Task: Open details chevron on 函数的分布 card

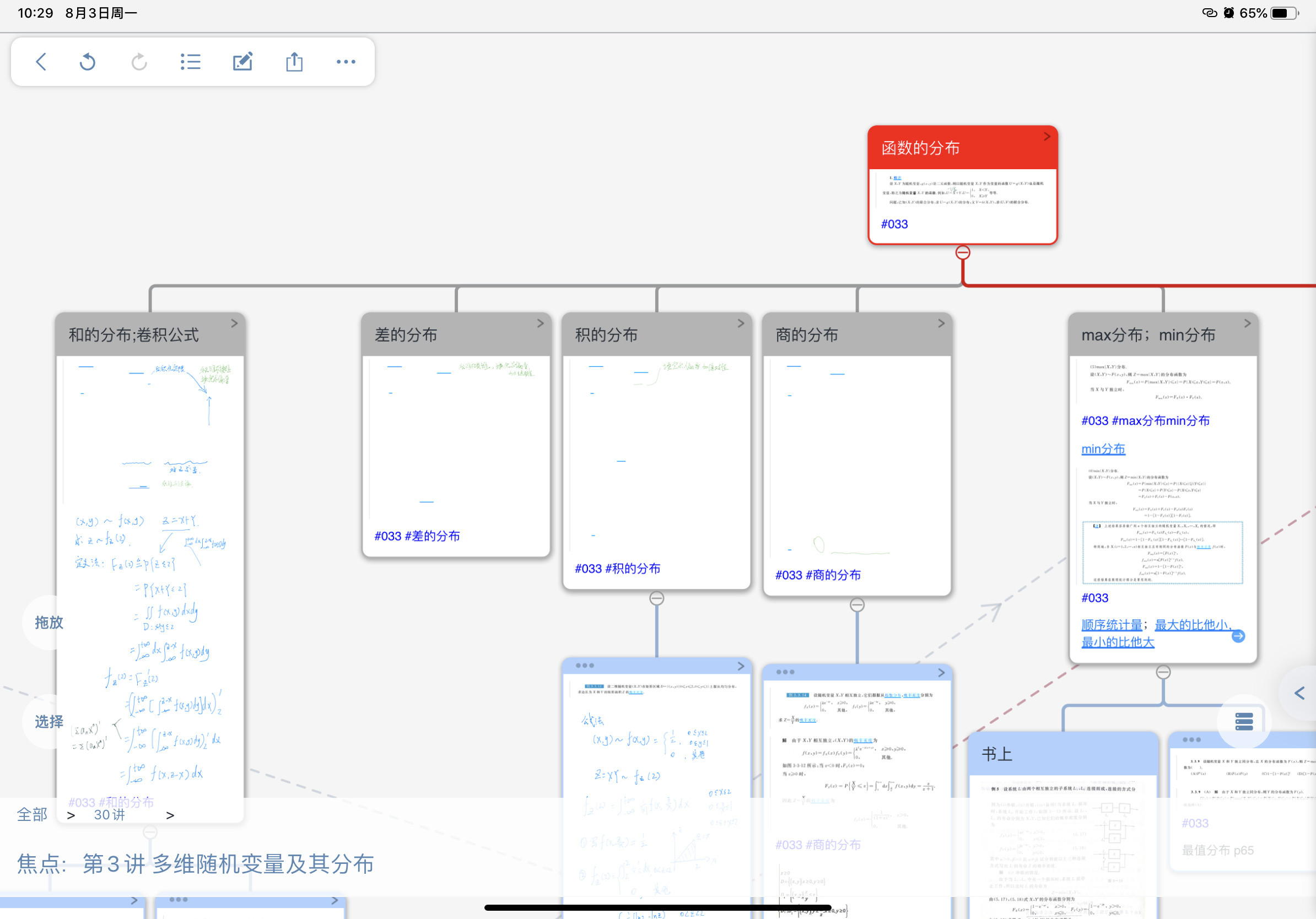Action: pyautogui.click(x=1047, y=136)
